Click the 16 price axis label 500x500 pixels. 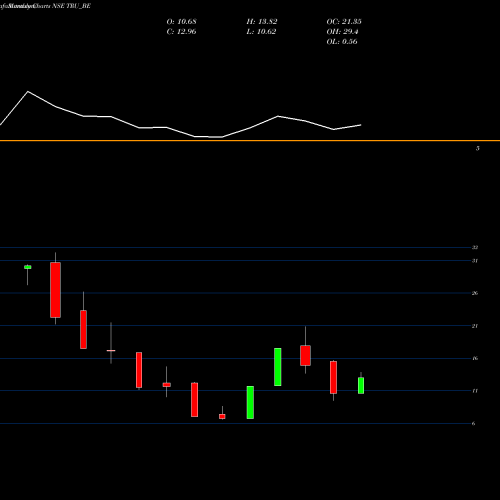point(475,358)
